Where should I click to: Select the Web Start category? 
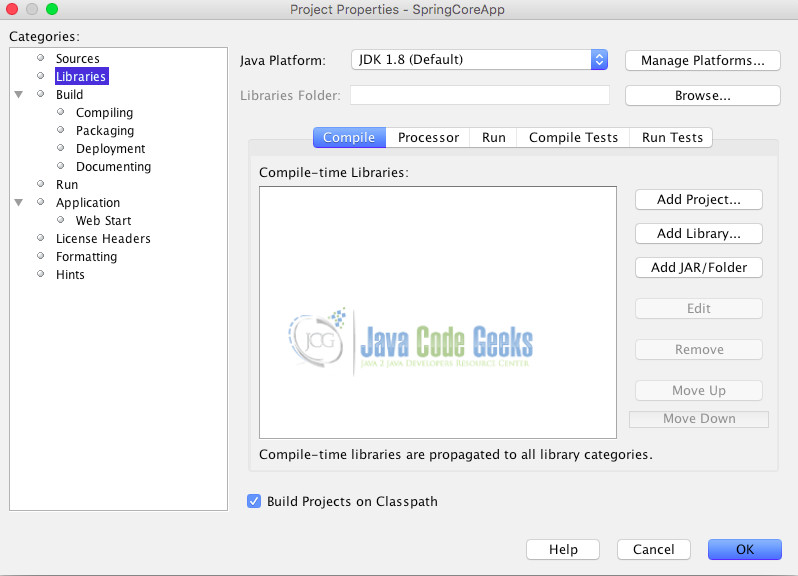[103, 220]
